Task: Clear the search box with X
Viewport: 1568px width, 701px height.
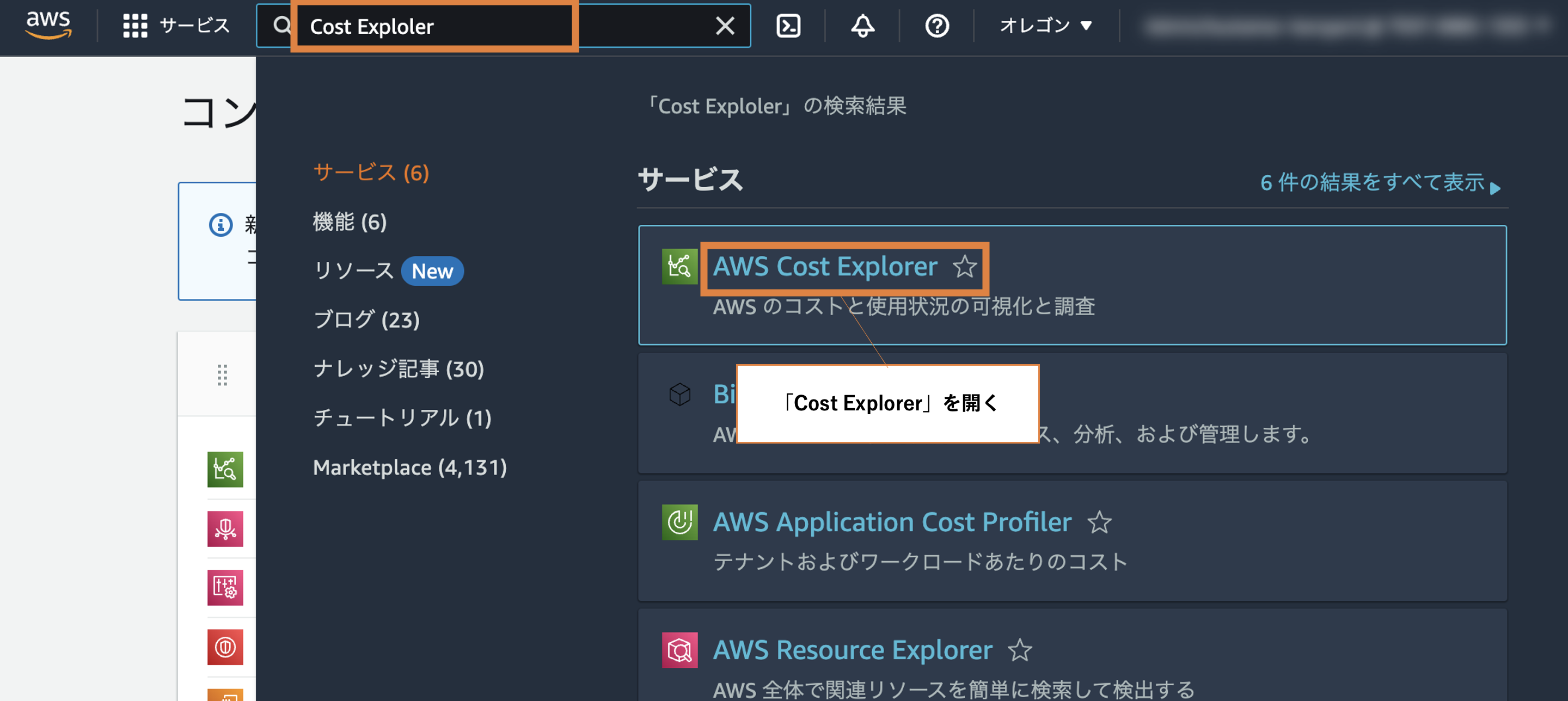Action: [725, 26]
